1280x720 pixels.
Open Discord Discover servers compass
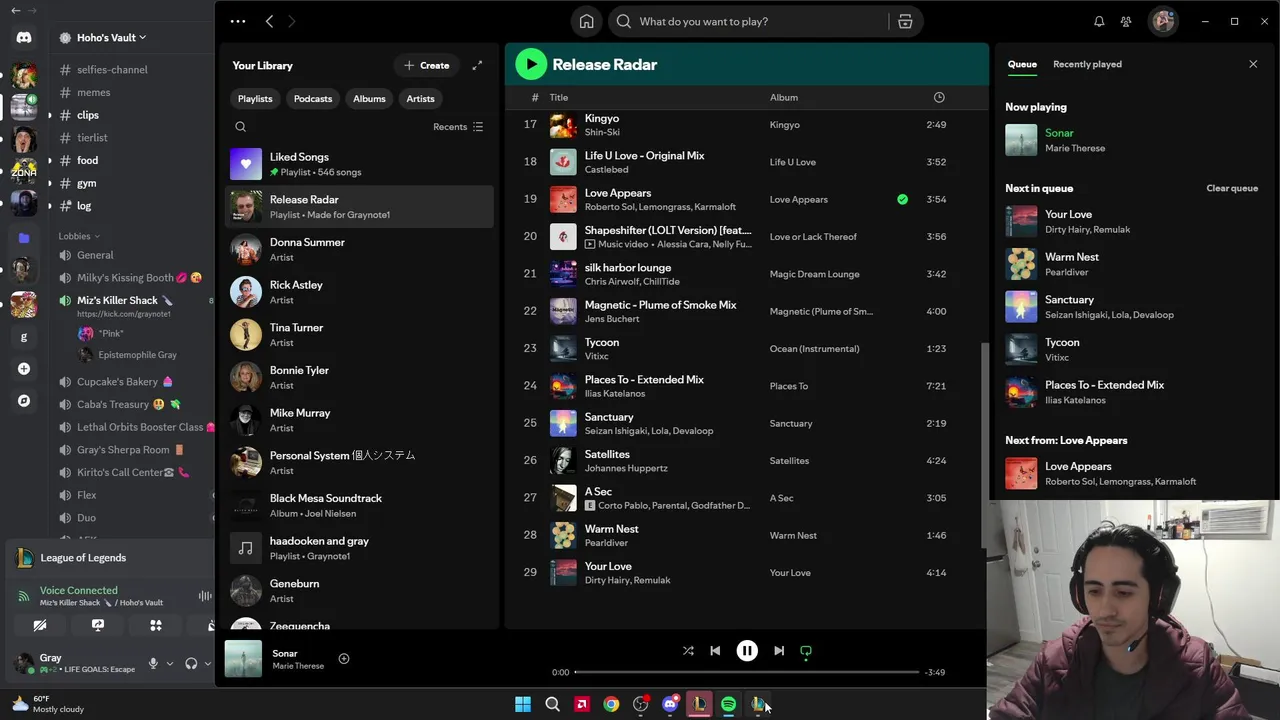24,401
